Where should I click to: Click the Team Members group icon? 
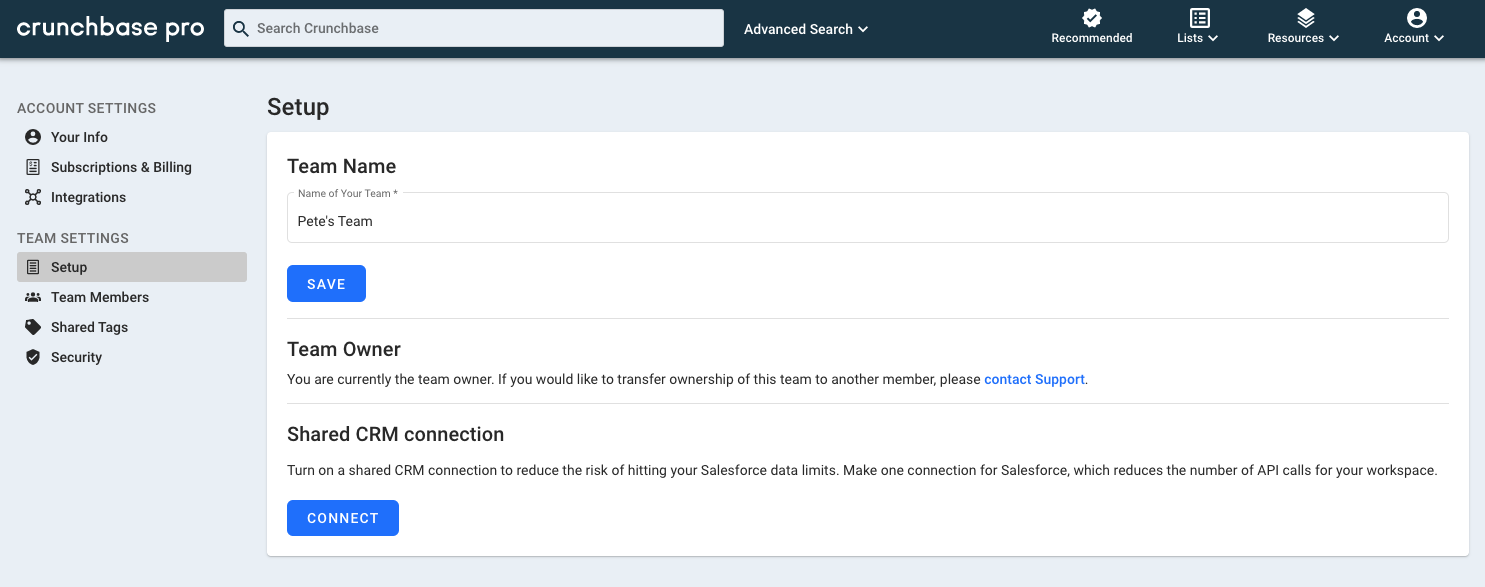pos(33,297)
